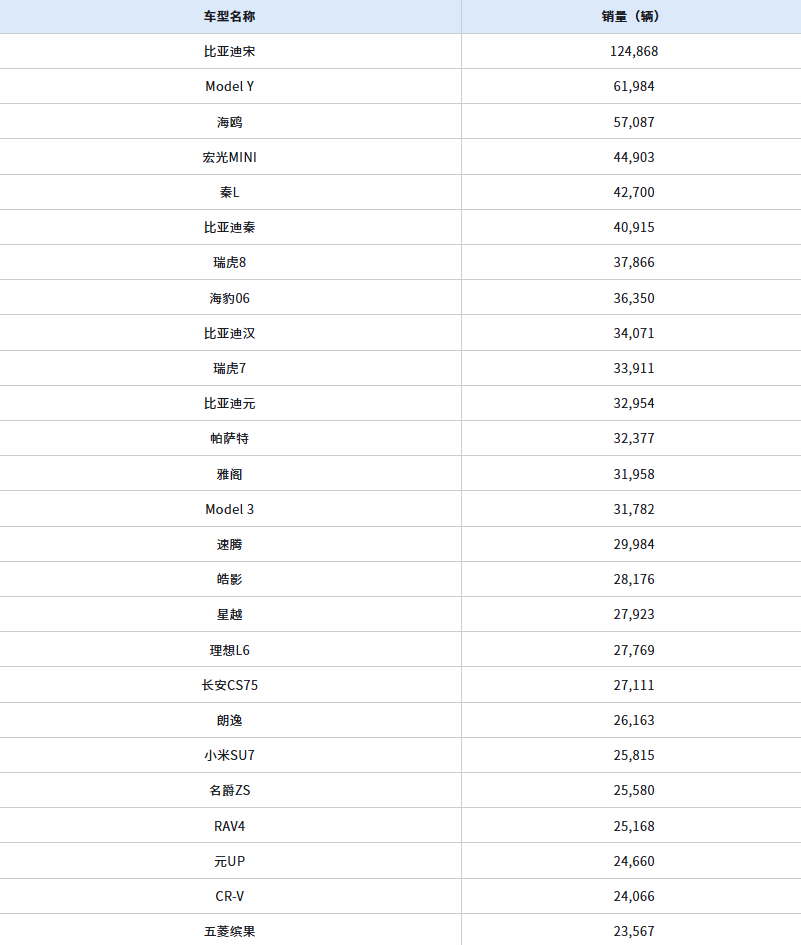This screenshot has height=945, width=801.
Task: Select the 五菱缤果 model name
Action: click(230, 931)
